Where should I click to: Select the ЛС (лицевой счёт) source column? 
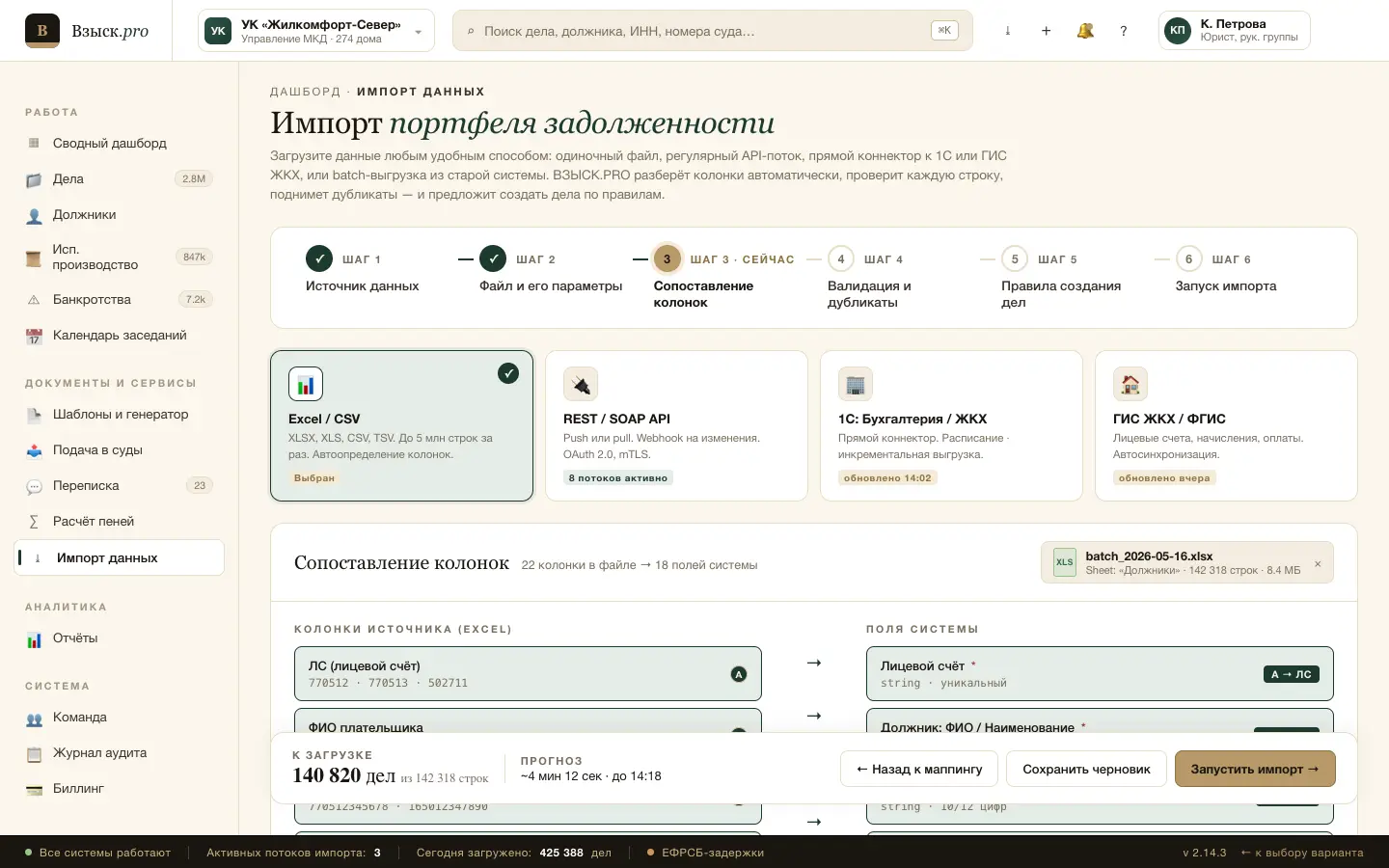(528, 674)
